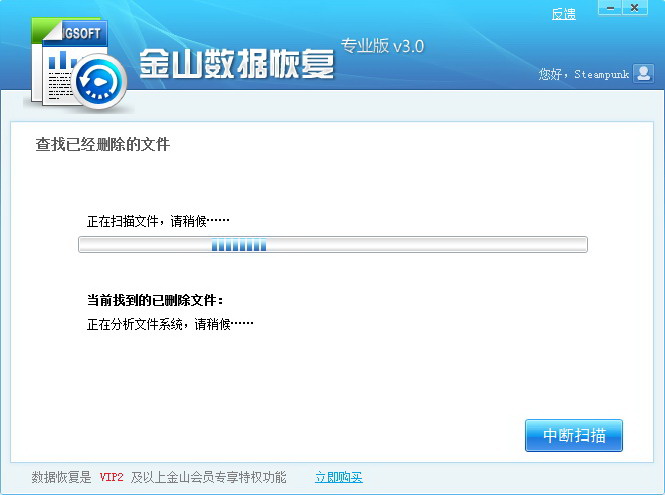
Task: Click the 金山数据恢复 title text
Action: tap(237, 64)
